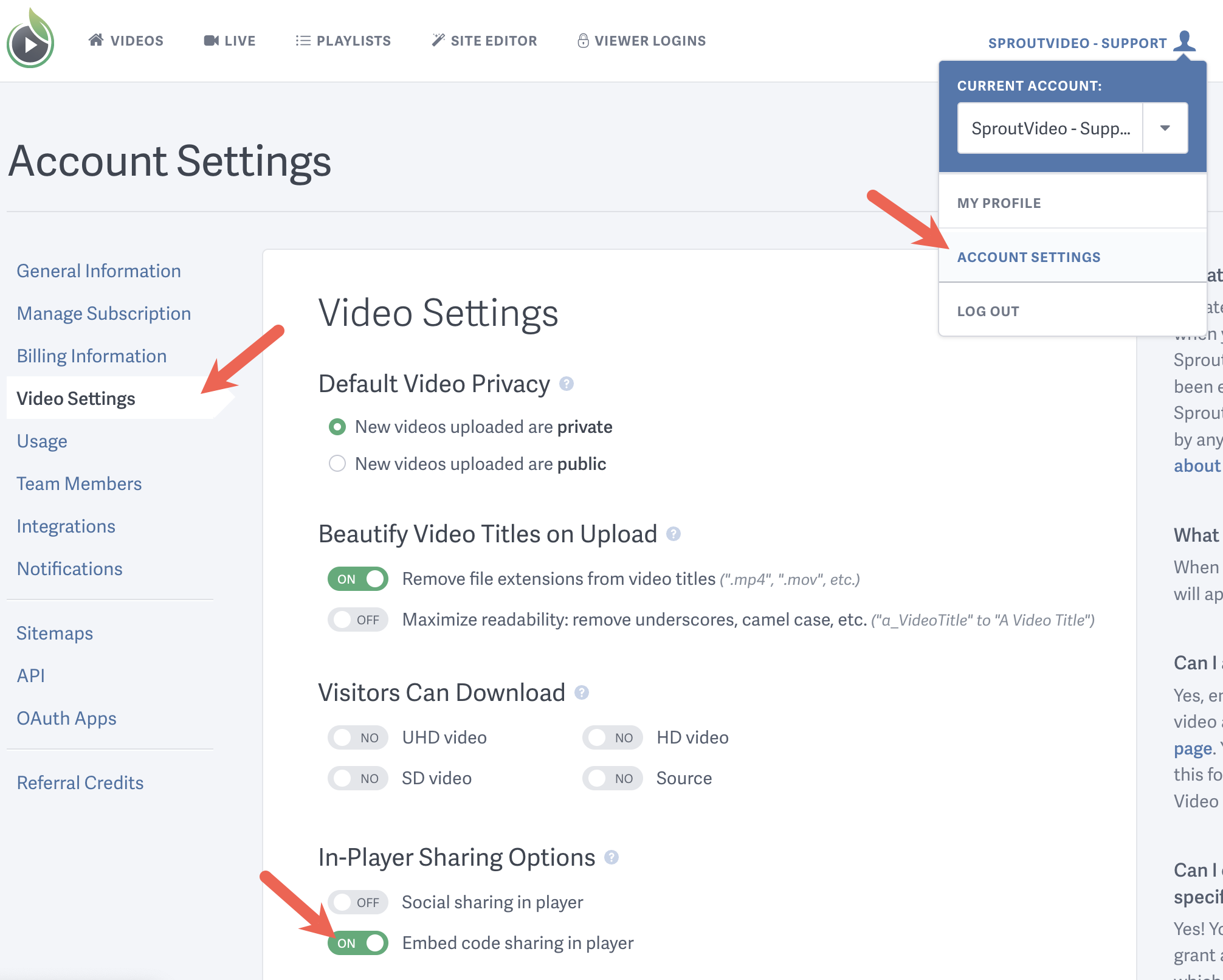Enable HD video download toggle
Screen dimensions: 1223x980
pyautogui.click(x=612, y=737)
